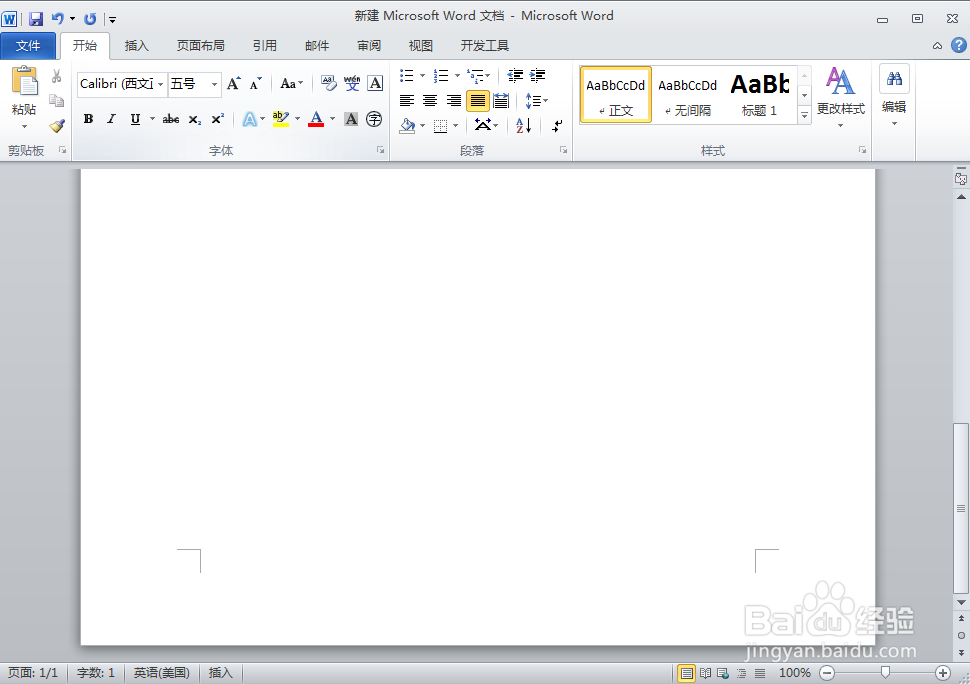Decrease paragraph indent
The width and height of the screenshot is (970, 684).
click(515, 75)
